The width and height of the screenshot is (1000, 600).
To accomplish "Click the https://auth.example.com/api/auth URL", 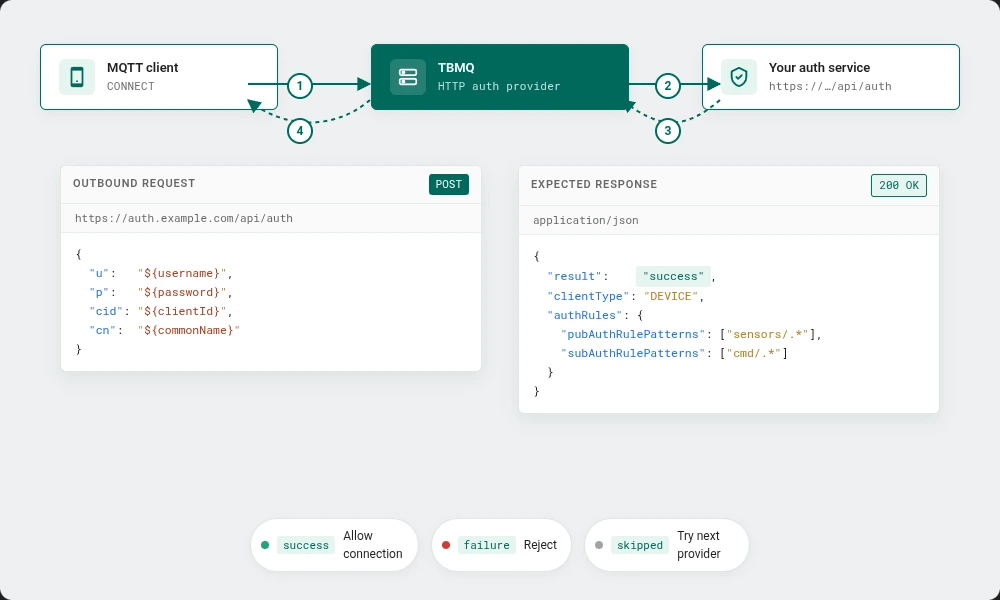I will (x=184, y=218).
